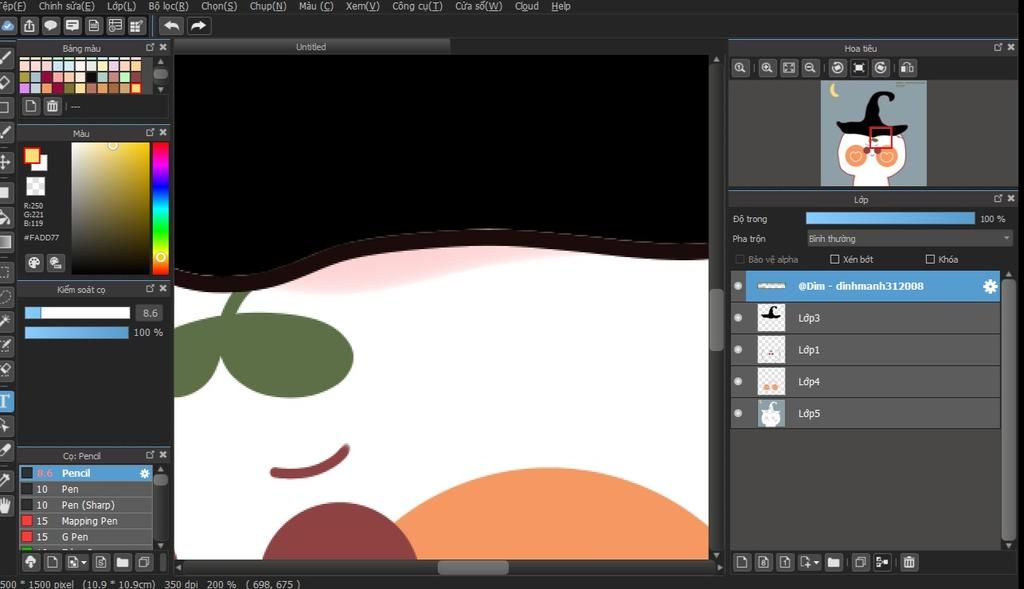The image size is (1024, 589).
Task: Open the Bộ lọc menu
Action: (167, 6)
